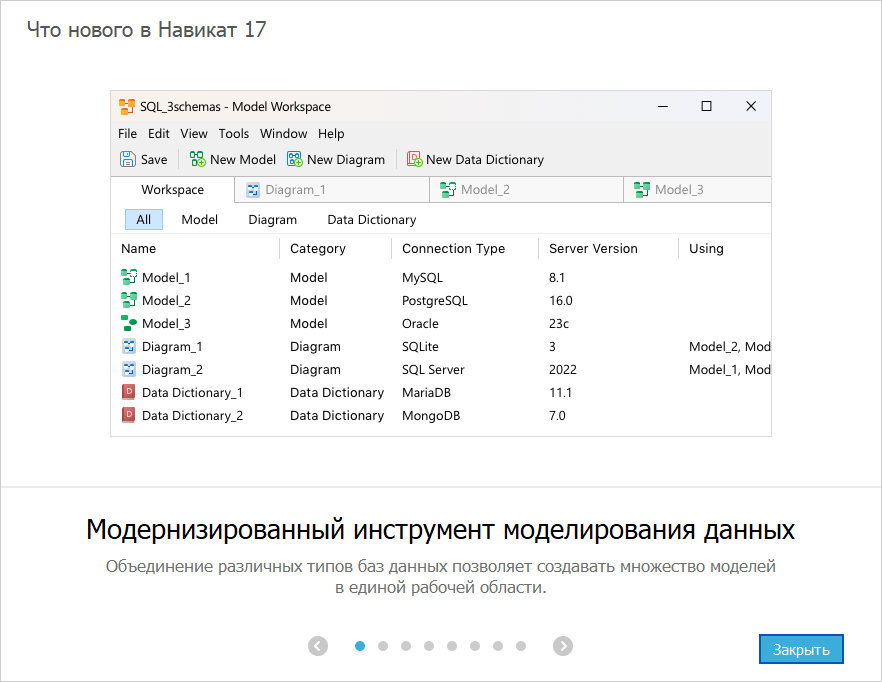Sort by the Connection Type column header
The image size is (882, 682).
(x=453, y=248)
